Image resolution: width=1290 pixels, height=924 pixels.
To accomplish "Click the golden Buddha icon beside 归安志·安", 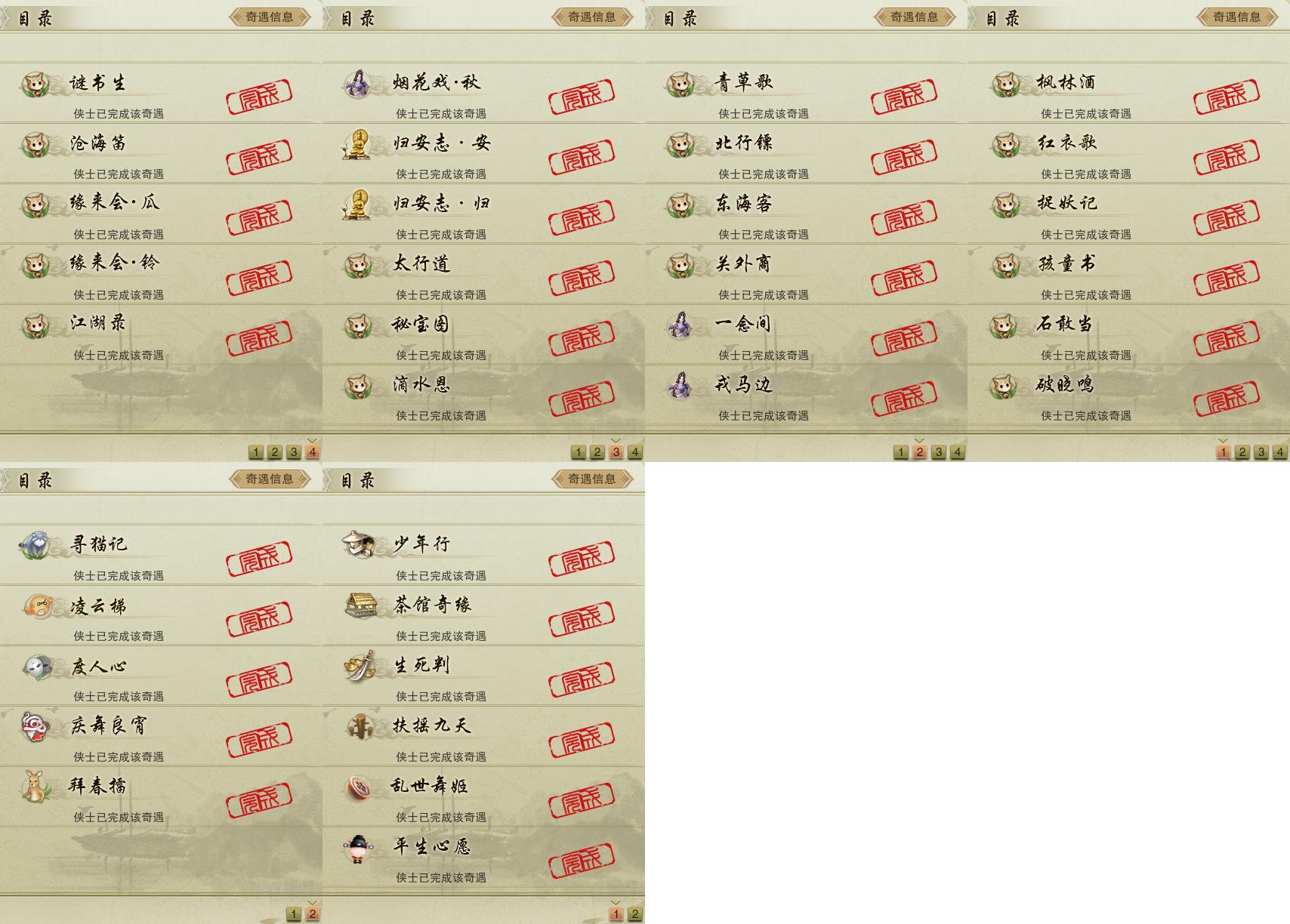I will pyautogui.click(x=356, y=143).
